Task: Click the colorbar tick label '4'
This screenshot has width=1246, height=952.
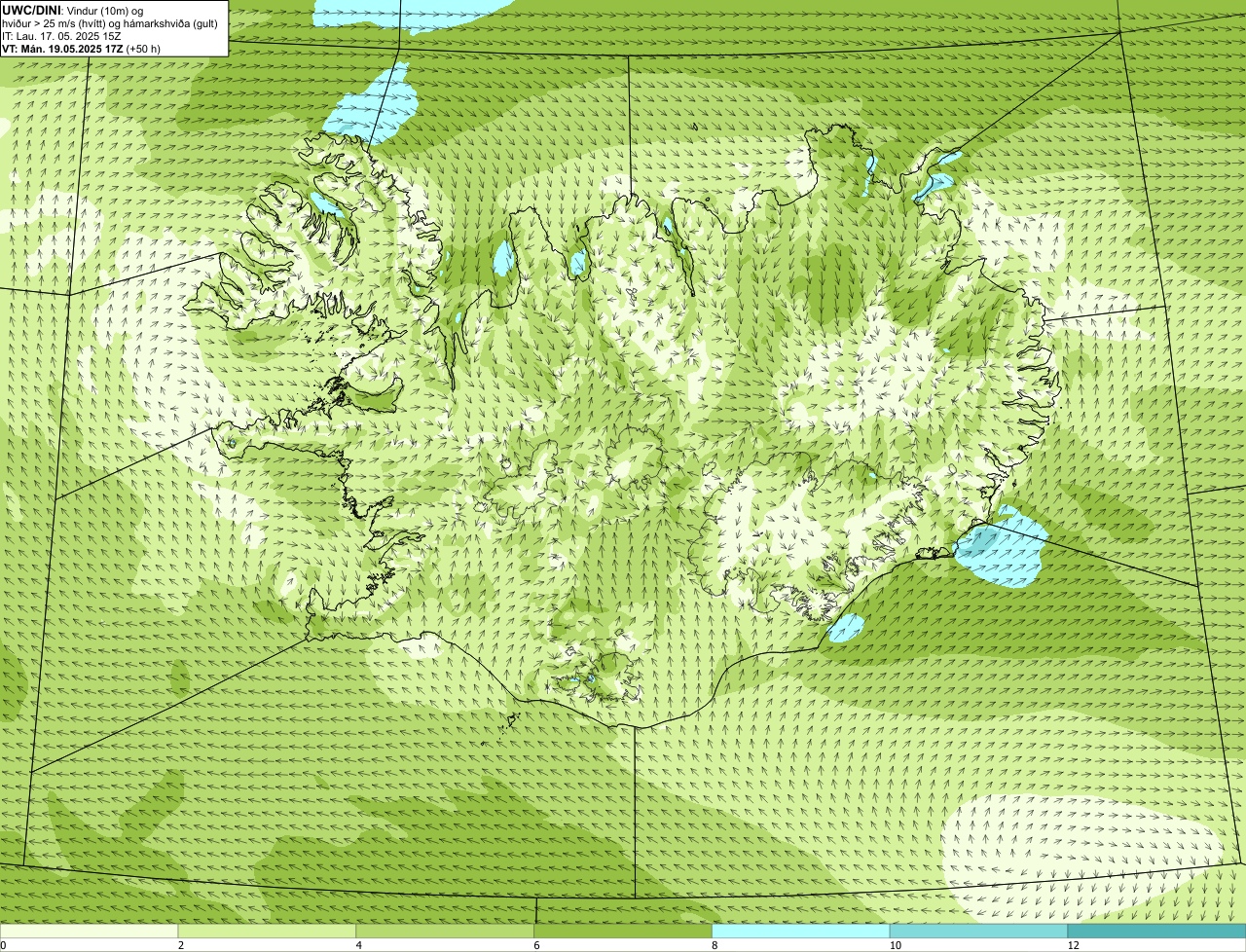Action: coord(358,945)
